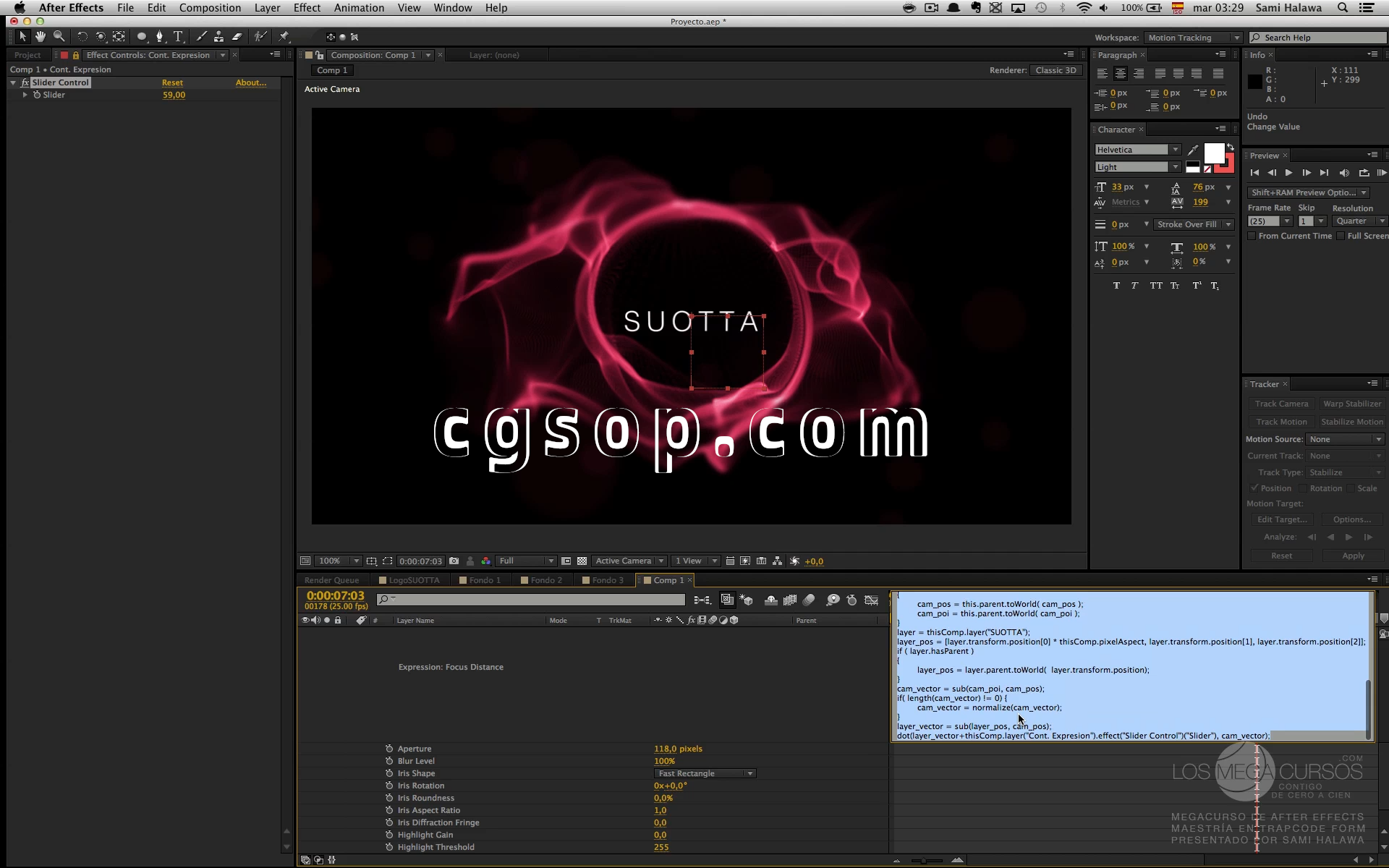Click Reset for Slider Control
1389x868 pixels.
coord(172,82)
